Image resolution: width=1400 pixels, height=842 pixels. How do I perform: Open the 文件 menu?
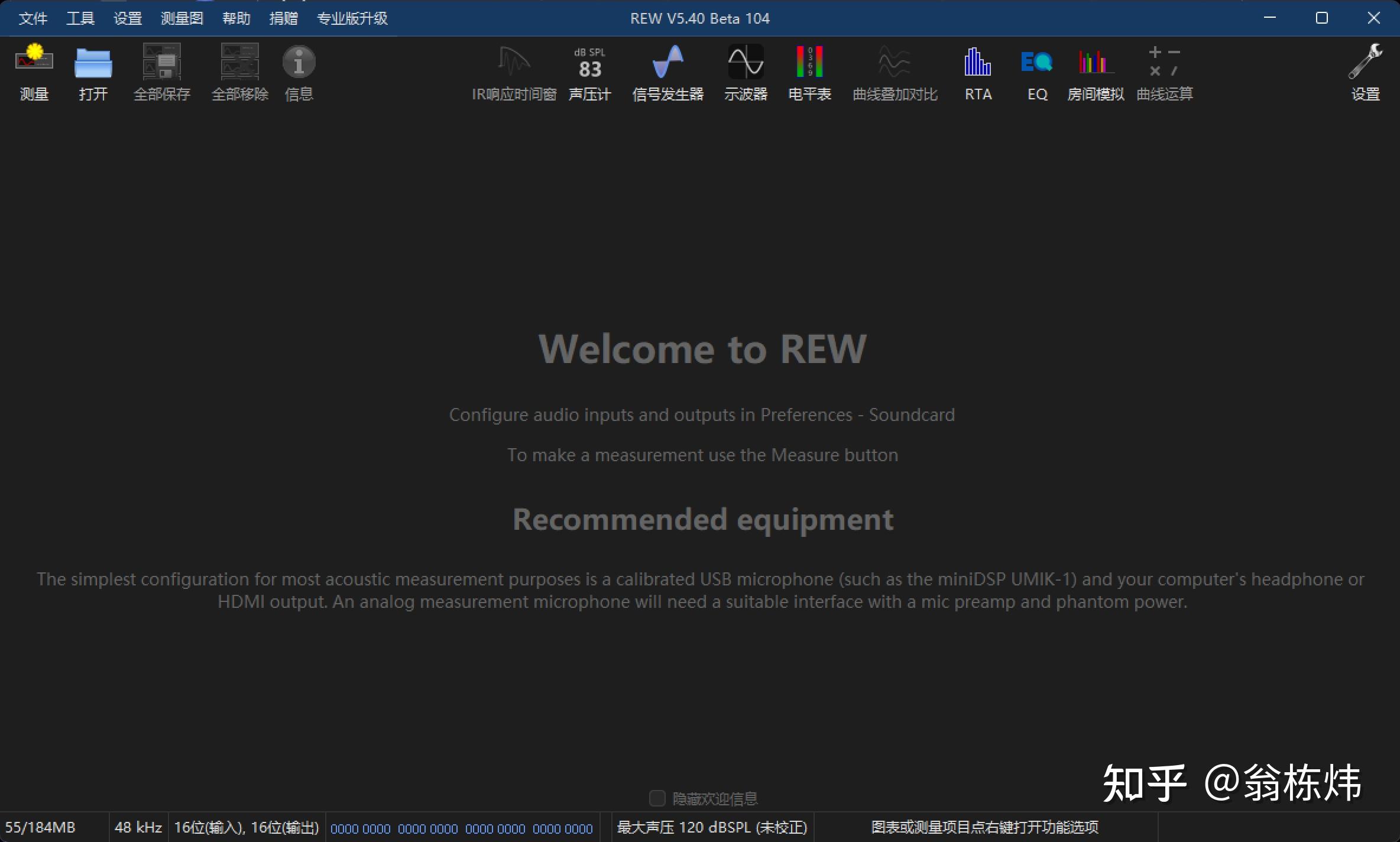(33, 18)
